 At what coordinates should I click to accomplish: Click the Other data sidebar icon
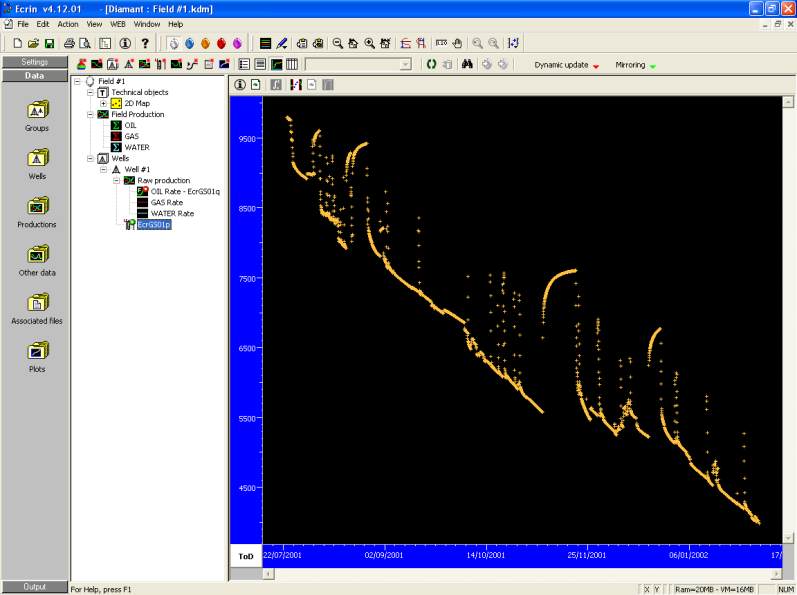click(36, 255)
